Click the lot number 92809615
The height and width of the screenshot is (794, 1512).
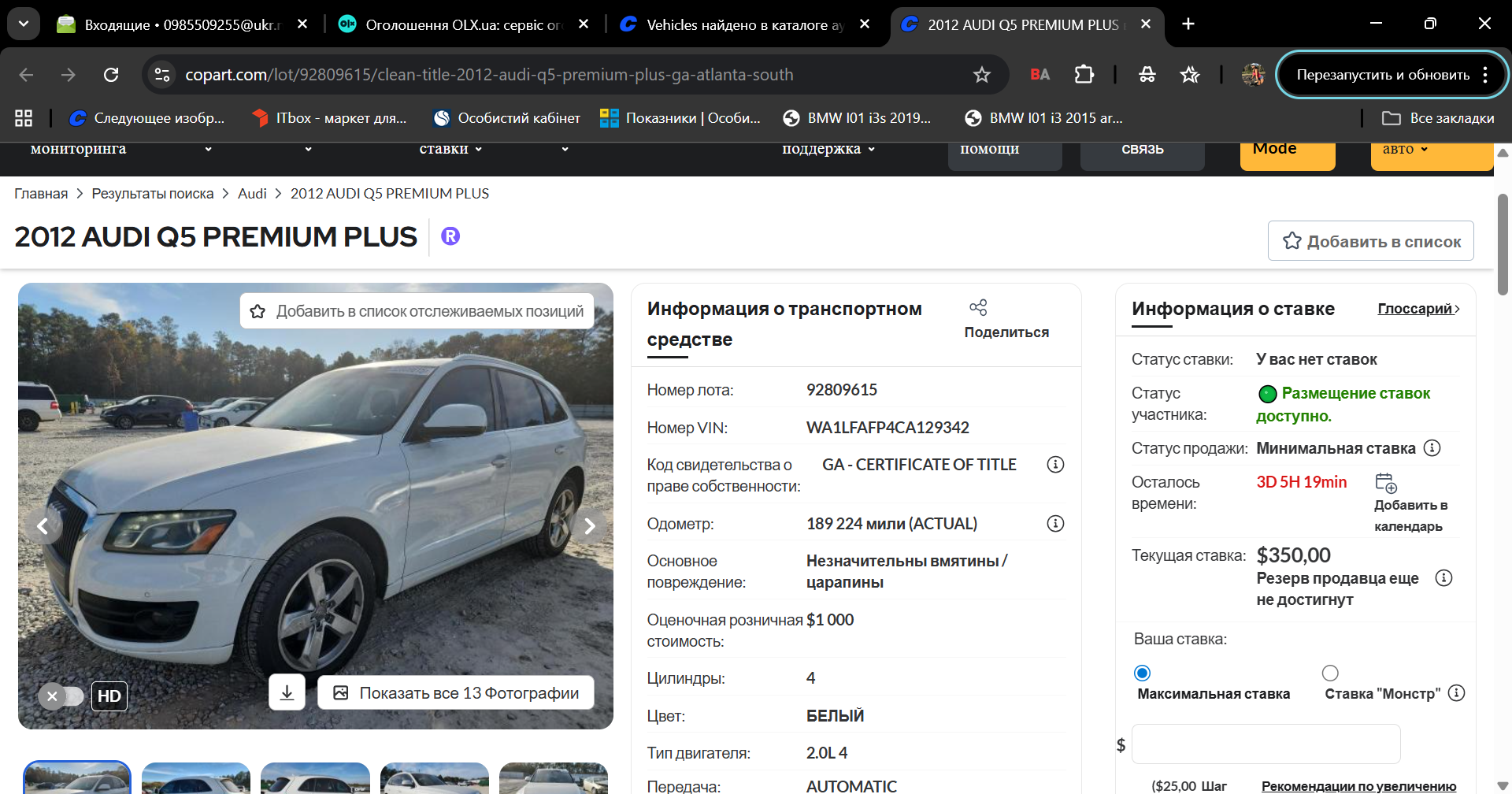click(842, 390)
